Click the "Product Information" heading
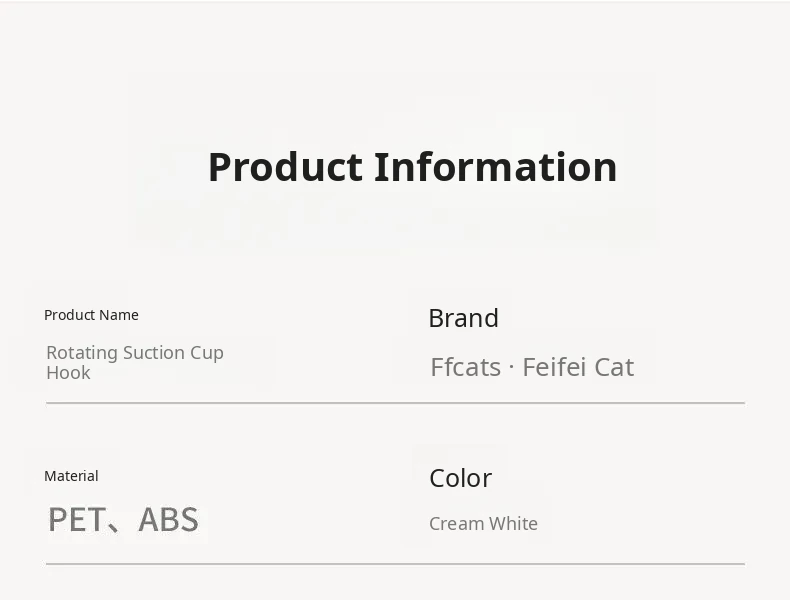The height and width of the screenshot is (600, 790). point(412,167)
